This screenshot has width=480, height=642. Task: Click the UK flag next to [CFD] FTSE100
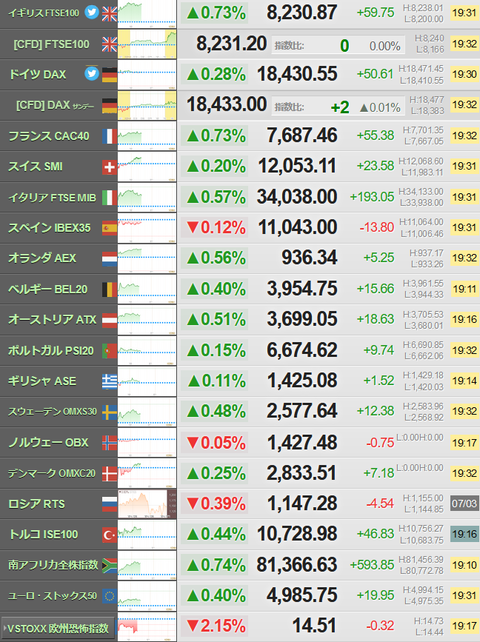[109, 44]
